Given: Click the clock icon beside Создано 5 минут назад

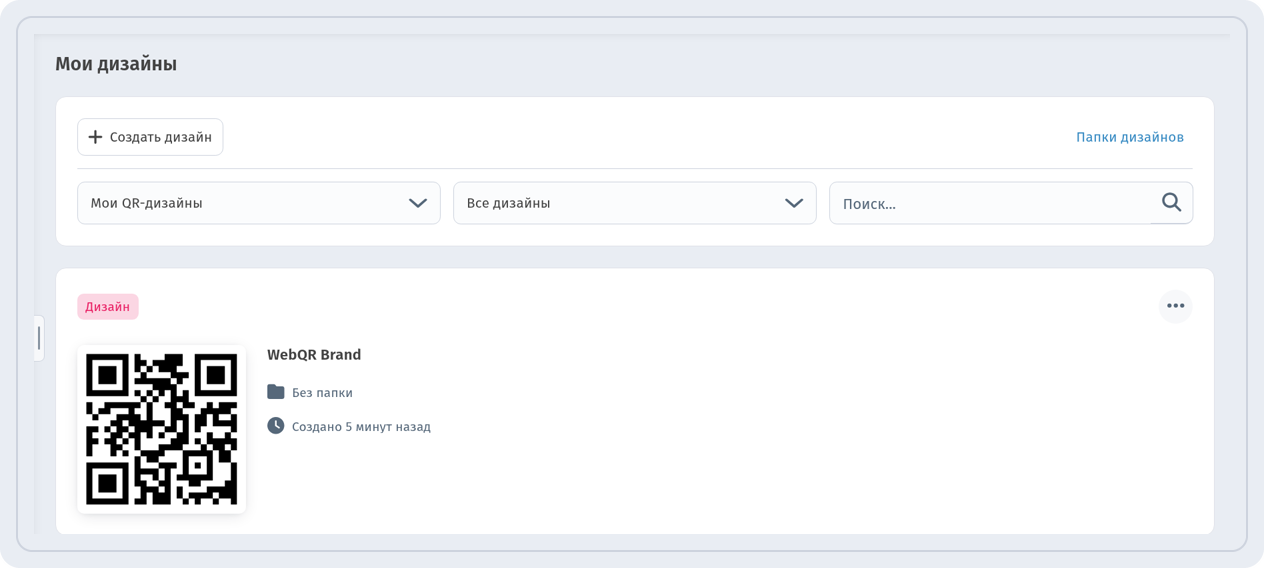Looking at the screenshot, I should tap(276, 426).
